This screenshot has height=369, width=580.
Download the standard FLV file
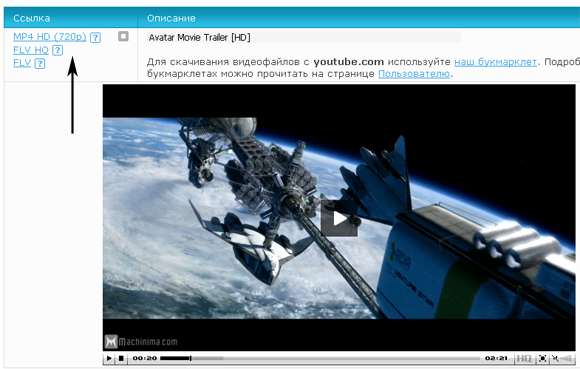tap(22, 63)
